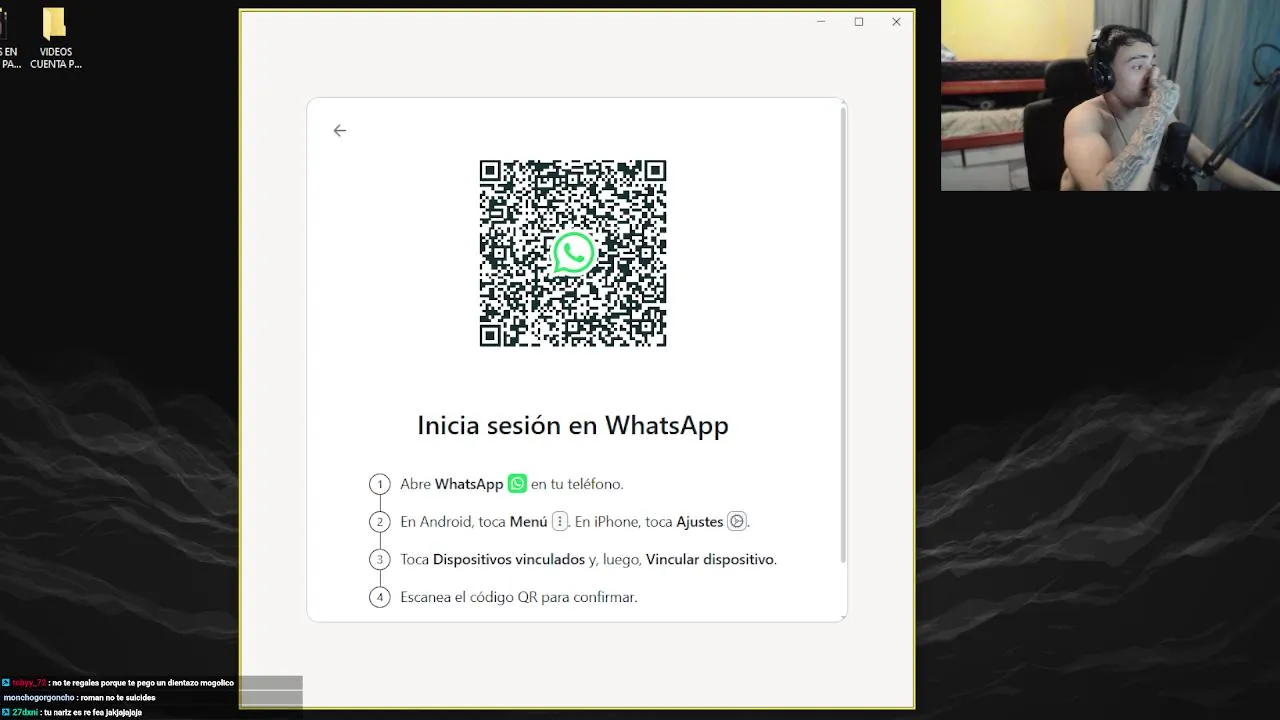Click the WhatsApp logo inside QR code
Viewport: 1280px width, 720px height.
[x=573, y=253]
